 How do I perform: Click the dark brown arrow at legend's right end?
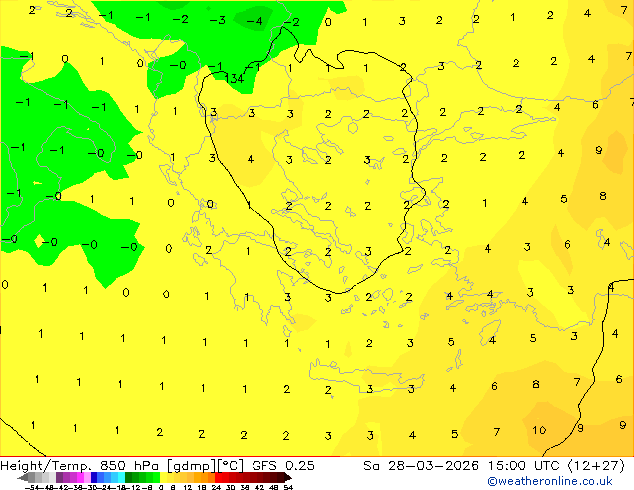[x=288, y=478]
